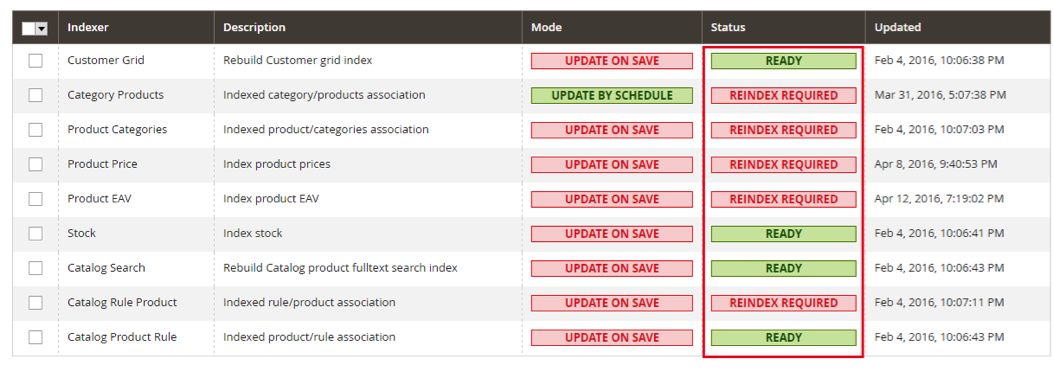Viewport: 1053px width, 372px height.
Task: Click 'Index stock' description
Action: coord(253,234)
